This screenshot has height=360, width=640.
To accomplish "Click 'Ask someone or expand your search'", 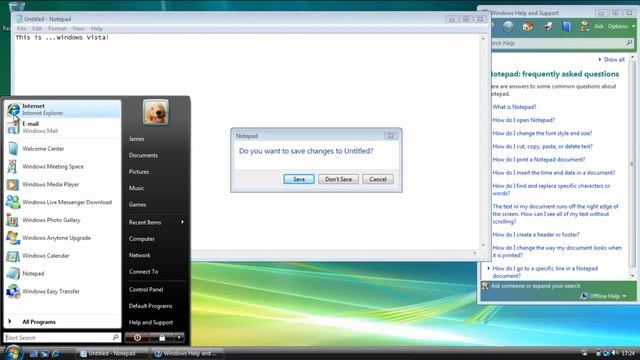I will click(535, 286).
